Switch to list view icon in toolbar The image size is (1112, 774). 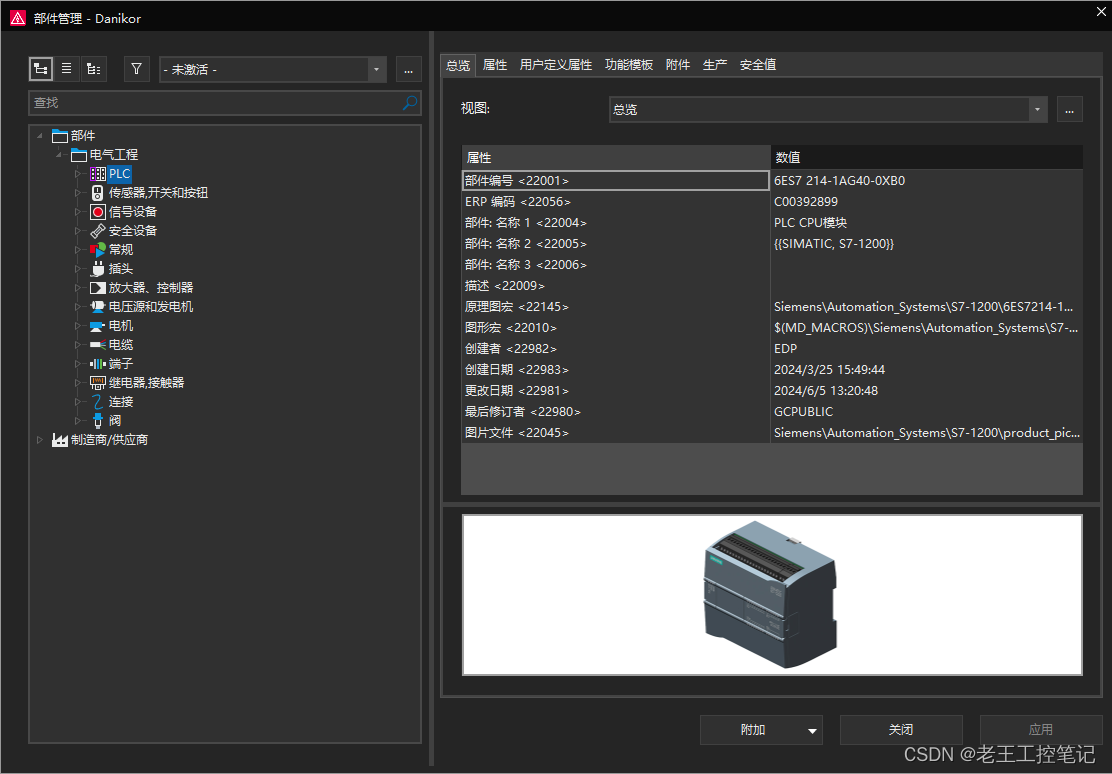pos(67,69)
